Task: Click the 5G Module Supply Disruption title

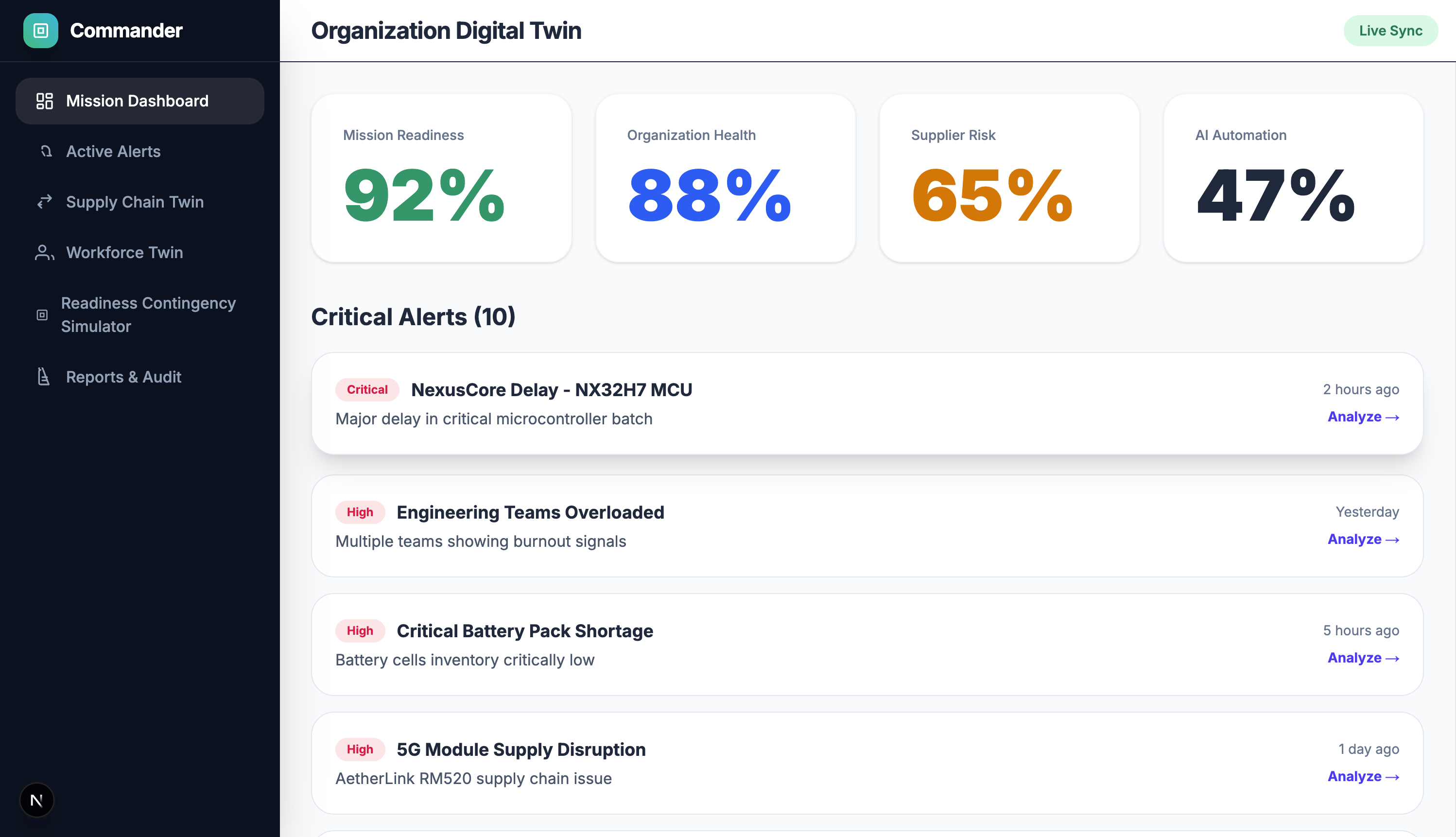Action: pos(521,749)
